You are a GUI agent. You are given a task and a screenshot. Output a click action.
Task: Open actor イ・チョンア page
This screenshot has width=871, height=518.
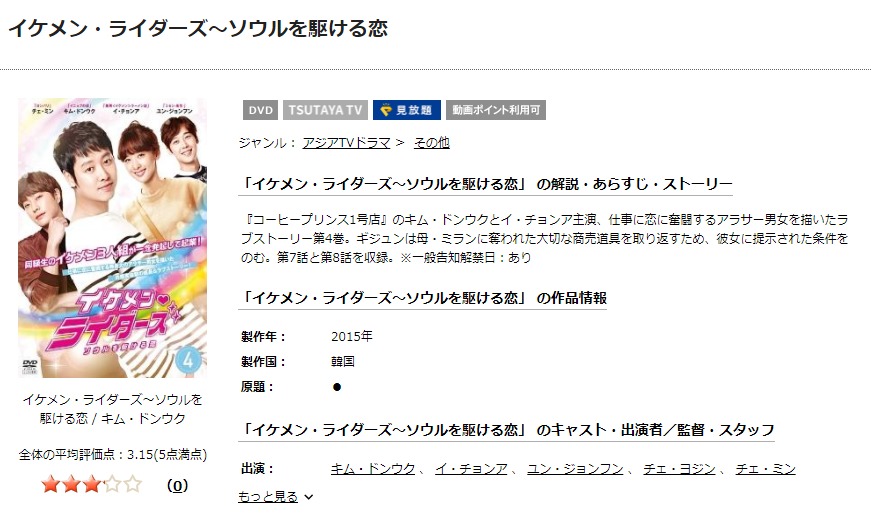click(x=471, y=469)
